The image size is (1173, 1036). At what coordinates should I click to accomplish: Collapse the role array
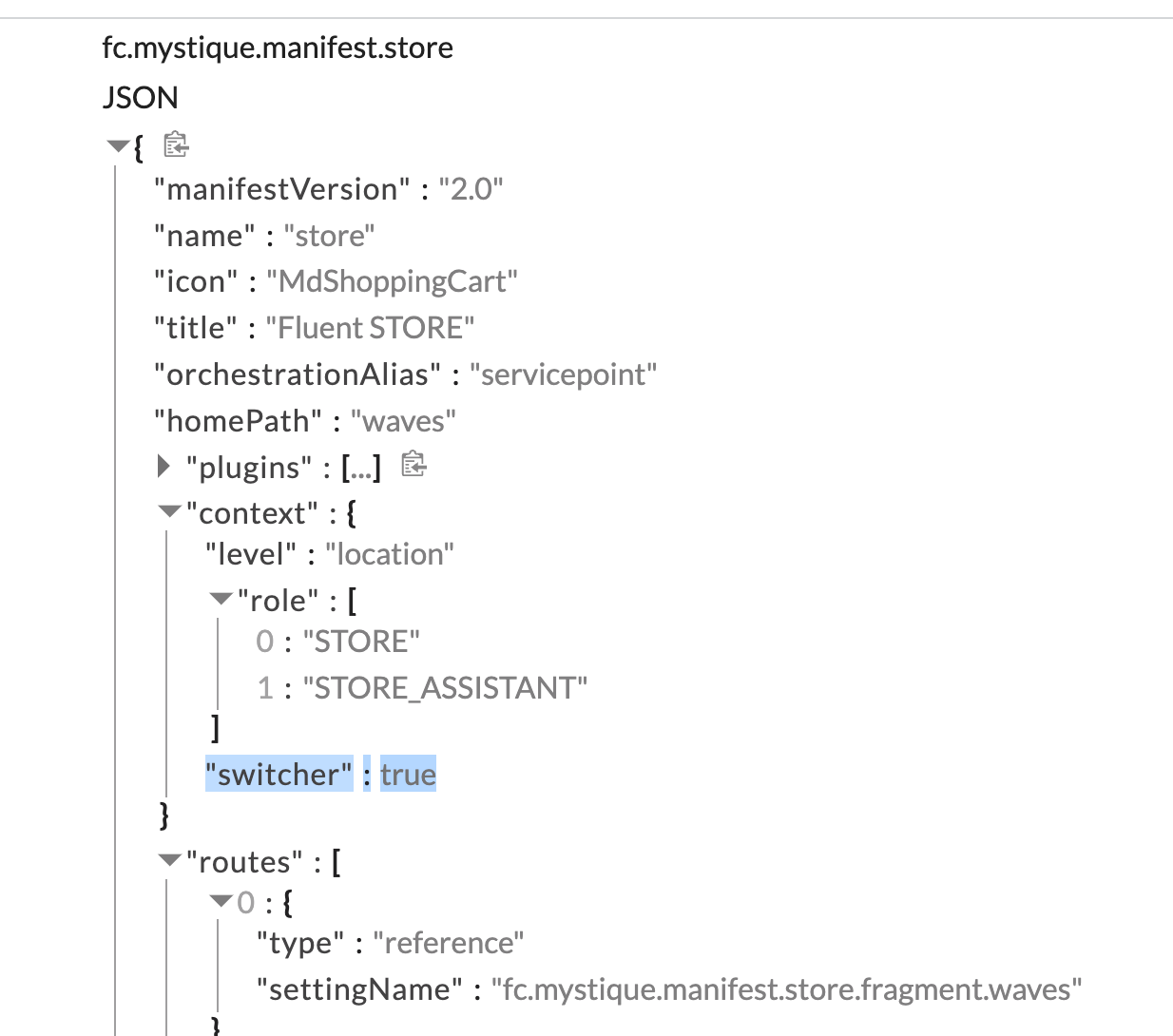[221, 599]
